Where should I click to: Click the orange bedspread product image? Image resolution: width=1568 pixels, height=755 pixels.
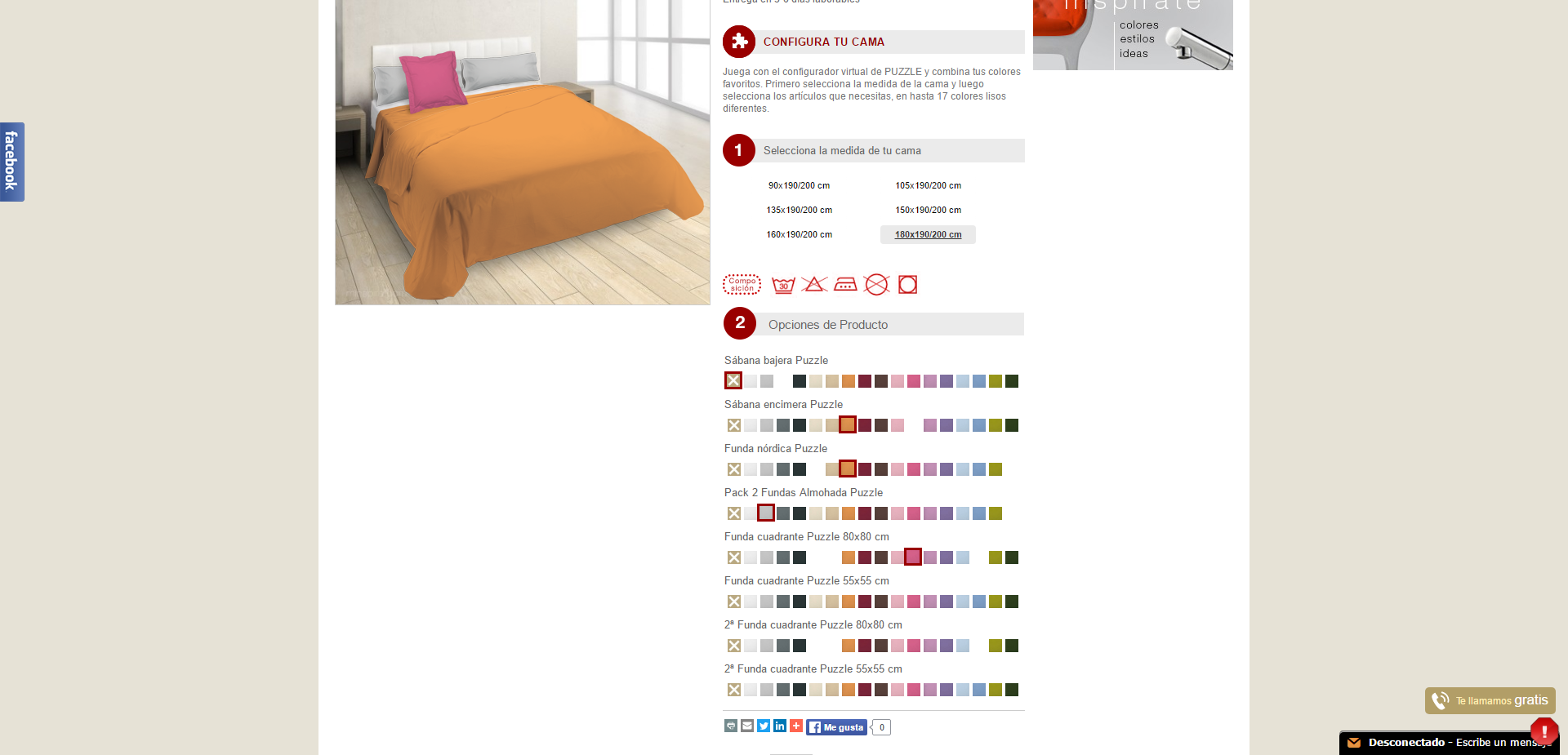click(523, 152)
